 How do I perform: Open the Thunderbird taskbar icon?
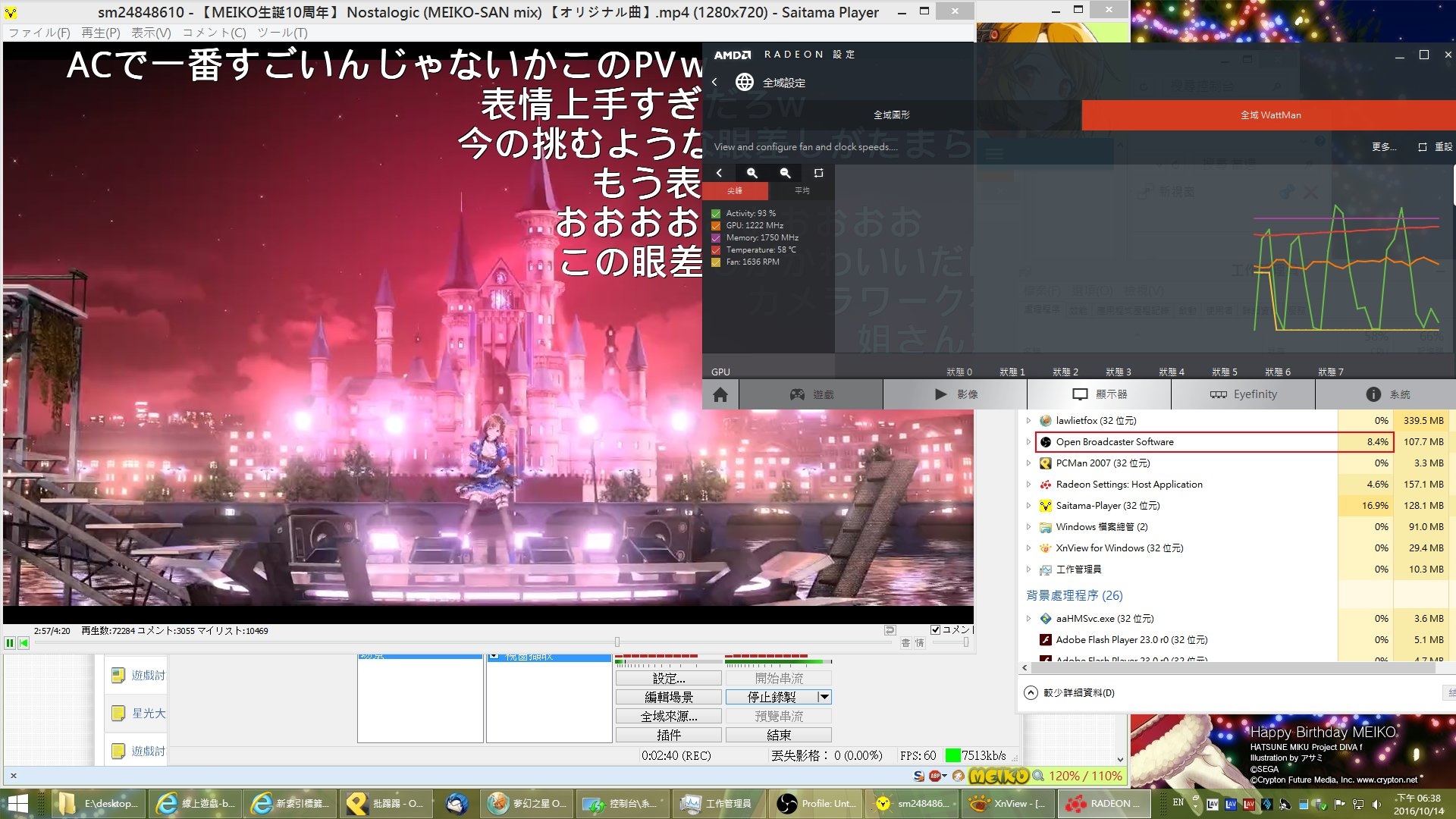click(457, 804)
